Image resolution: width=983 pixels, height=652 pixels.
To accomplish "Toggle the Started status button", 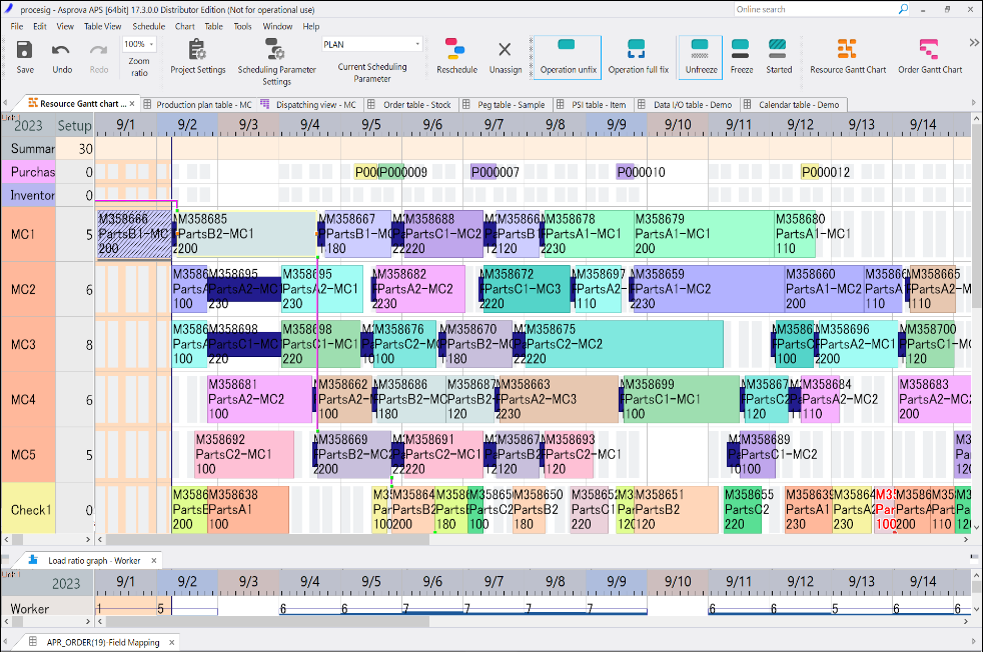I will pyautogui.click(x=778, y=56).
